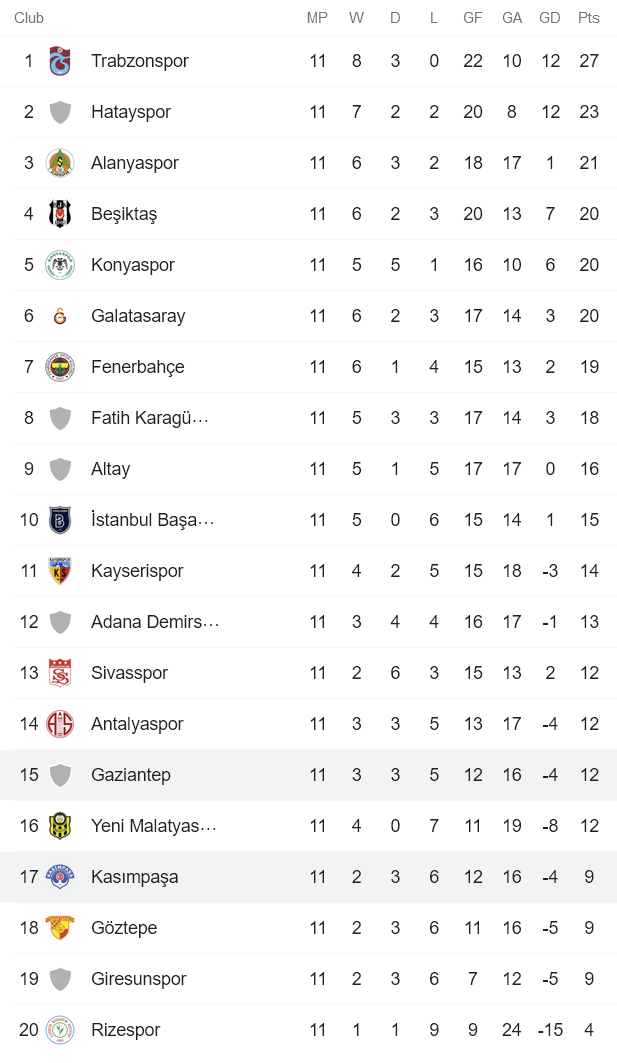Select the Galatasaray crest icon
Image resolution: width=617 pixels, height=1063 pixels.
[x=61, y=315]
